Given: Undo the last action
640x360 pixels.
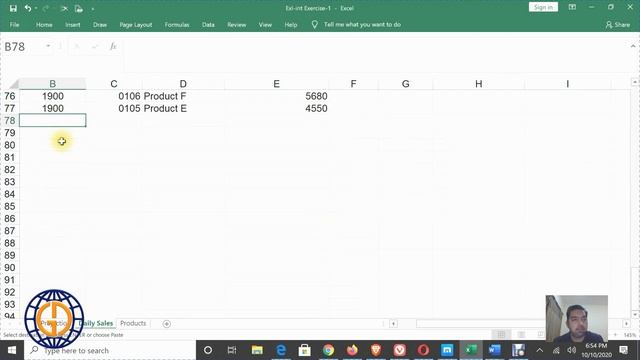Looking at the screenshot, I should coord(27,8).
